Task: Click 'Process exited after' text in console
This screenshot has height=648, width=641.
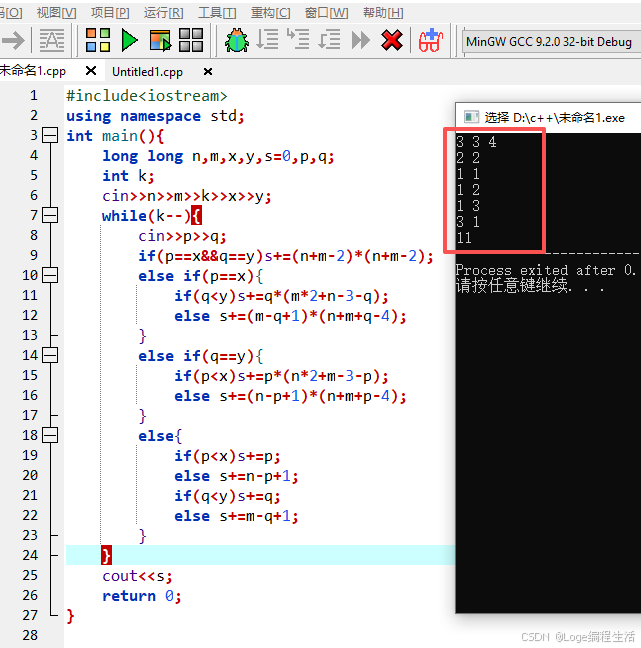Action: [535, 270]
